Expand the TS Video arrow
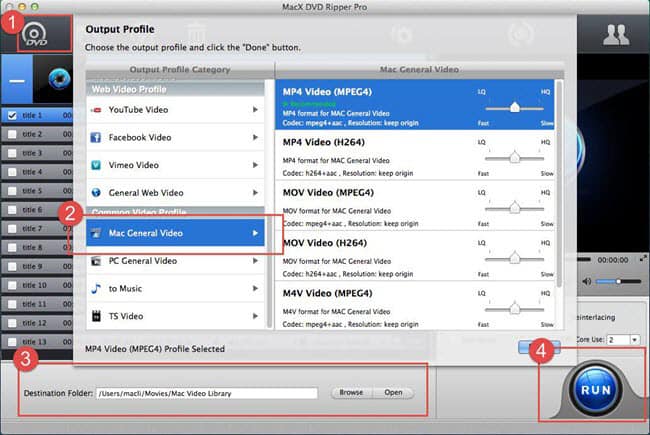This screenshot has height=435, width=650. 255,316
